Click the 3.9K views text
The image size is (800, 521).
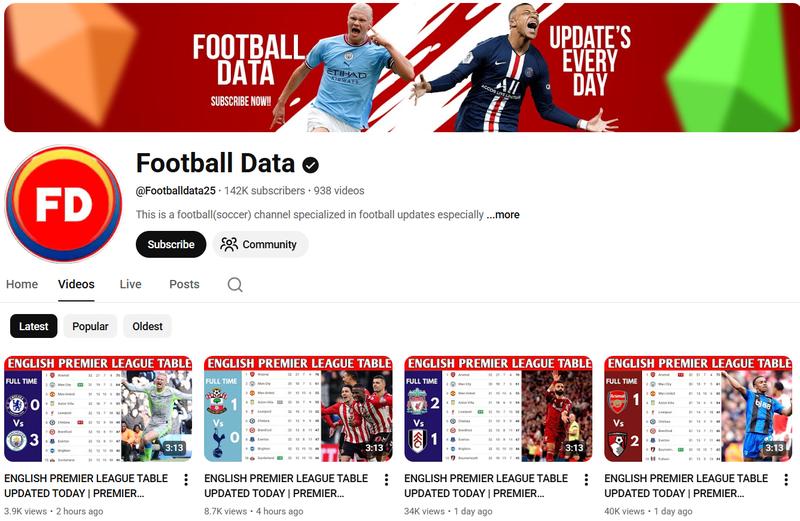[26, 511]
